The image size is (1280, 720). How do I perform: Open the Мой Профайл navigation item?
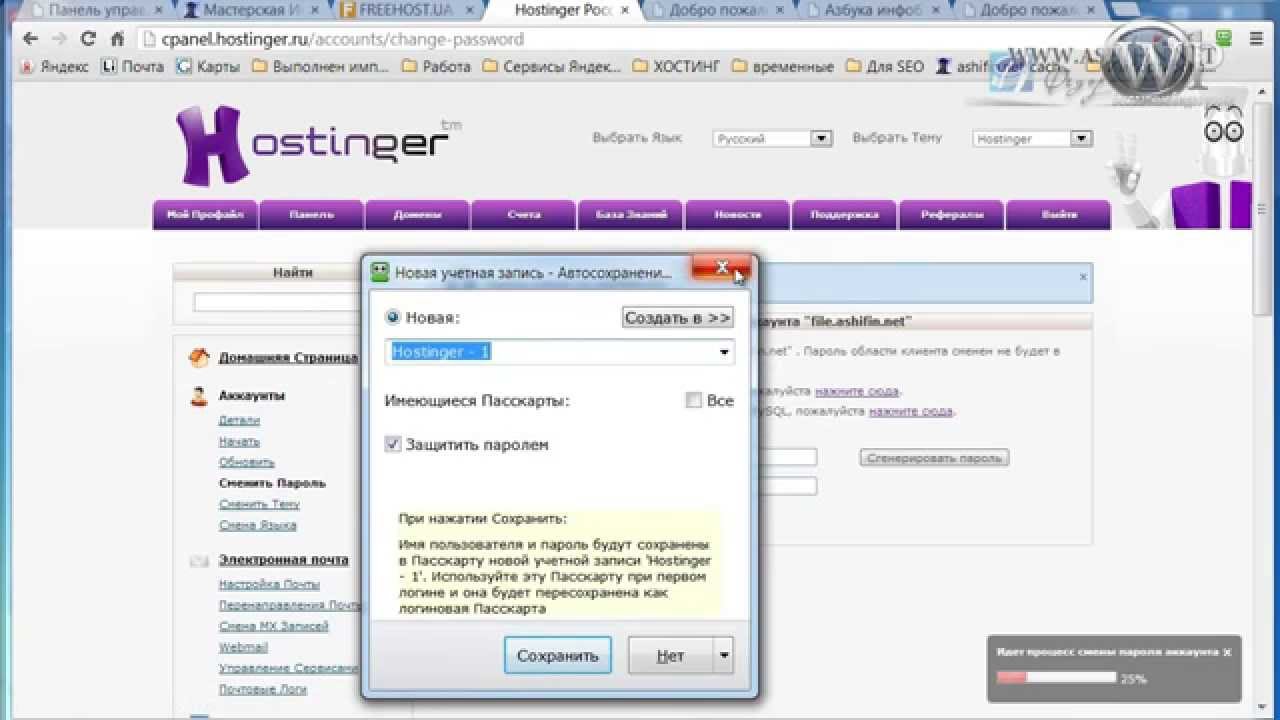click(205, 215)
